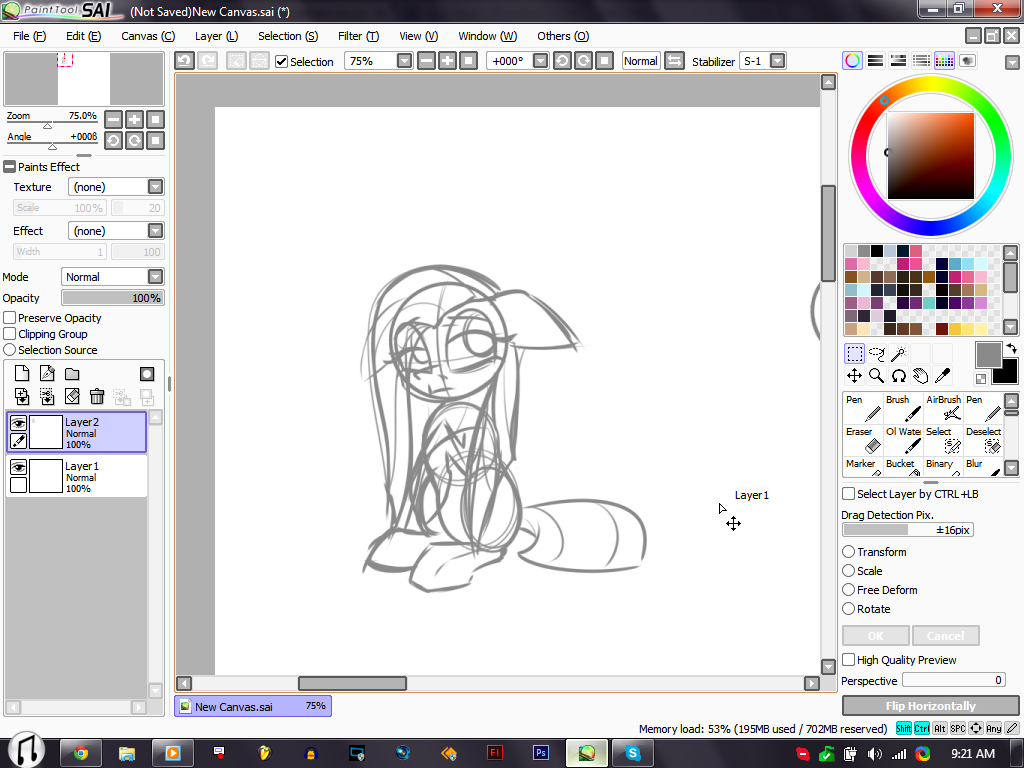Click the Perspective value input field
1024x768 pixels.
953,680
